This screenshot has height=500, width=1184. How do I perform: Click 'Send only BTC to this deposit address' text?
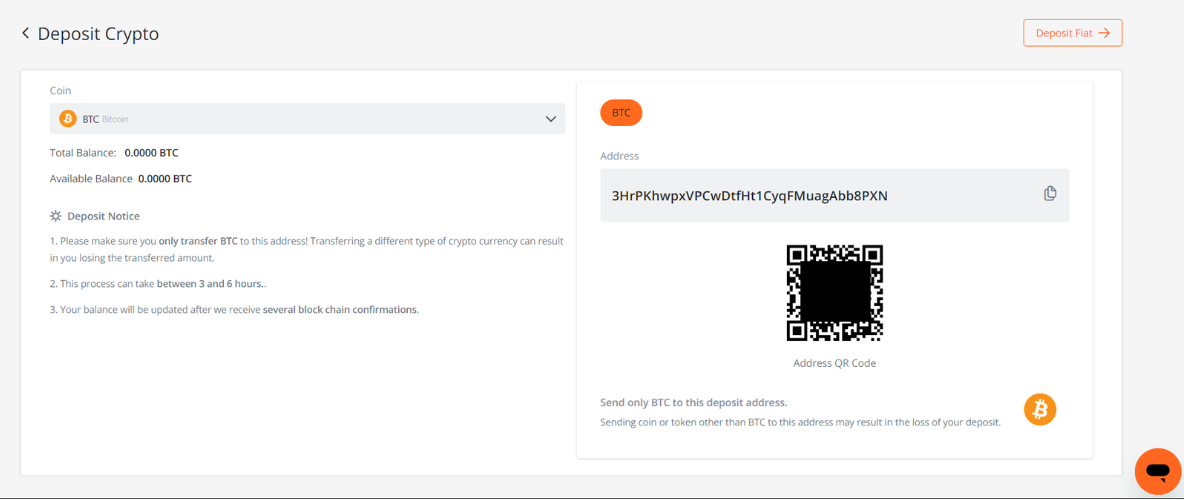coord(693,403)
